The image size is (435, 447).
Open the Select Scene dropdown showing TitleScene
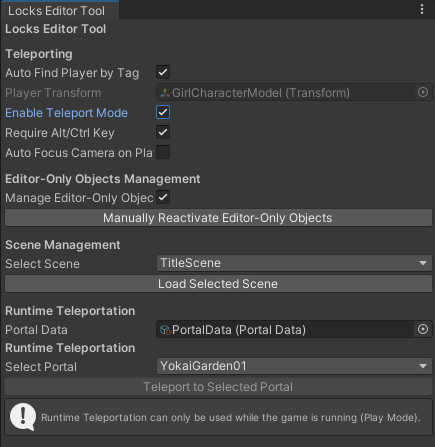pos(294,263)
